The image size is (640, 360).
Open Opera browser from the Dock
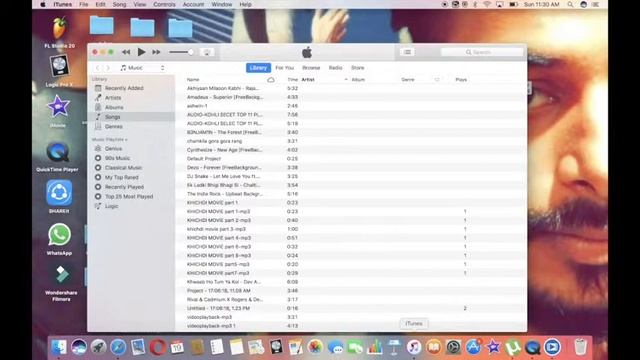coord(158,347)
